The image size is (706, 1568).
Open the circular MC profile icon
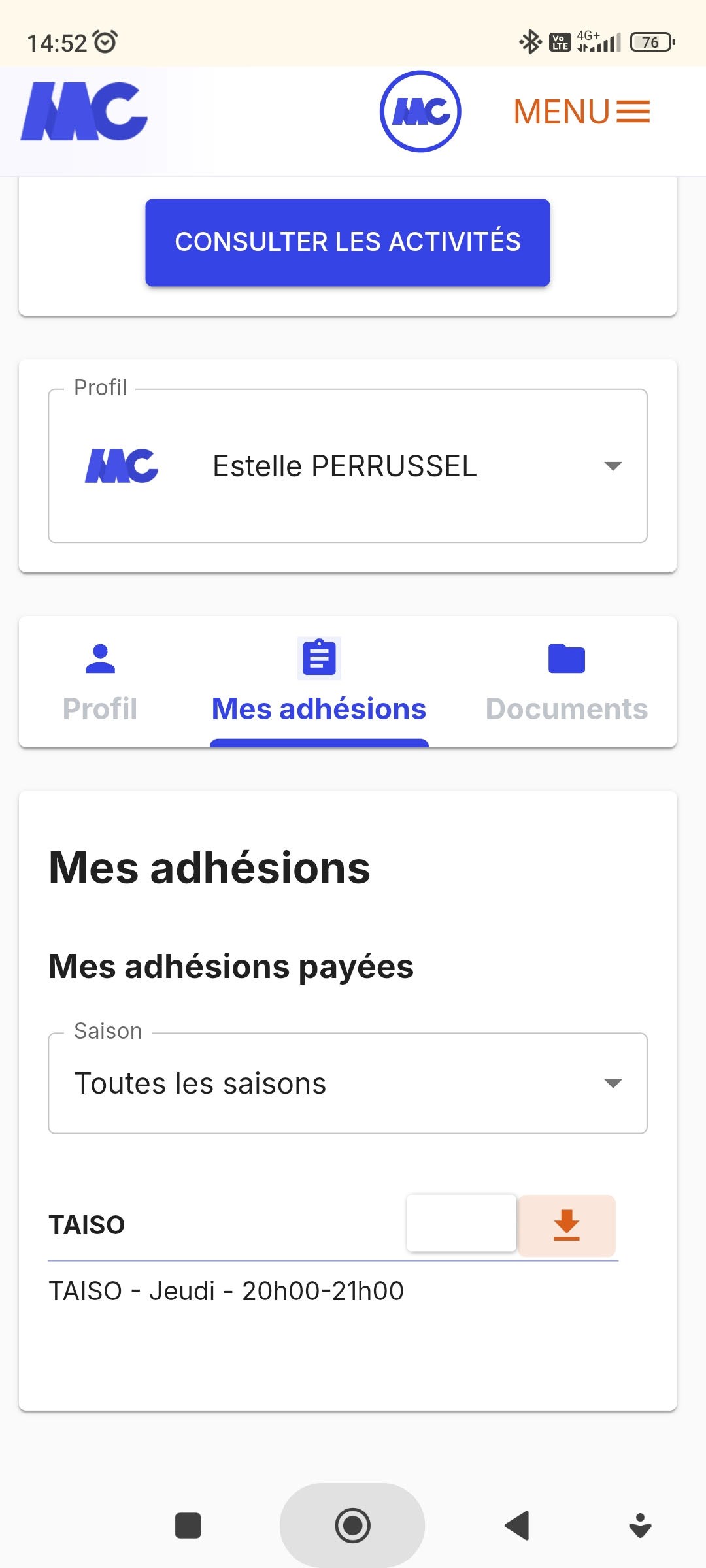pos(420,112)
